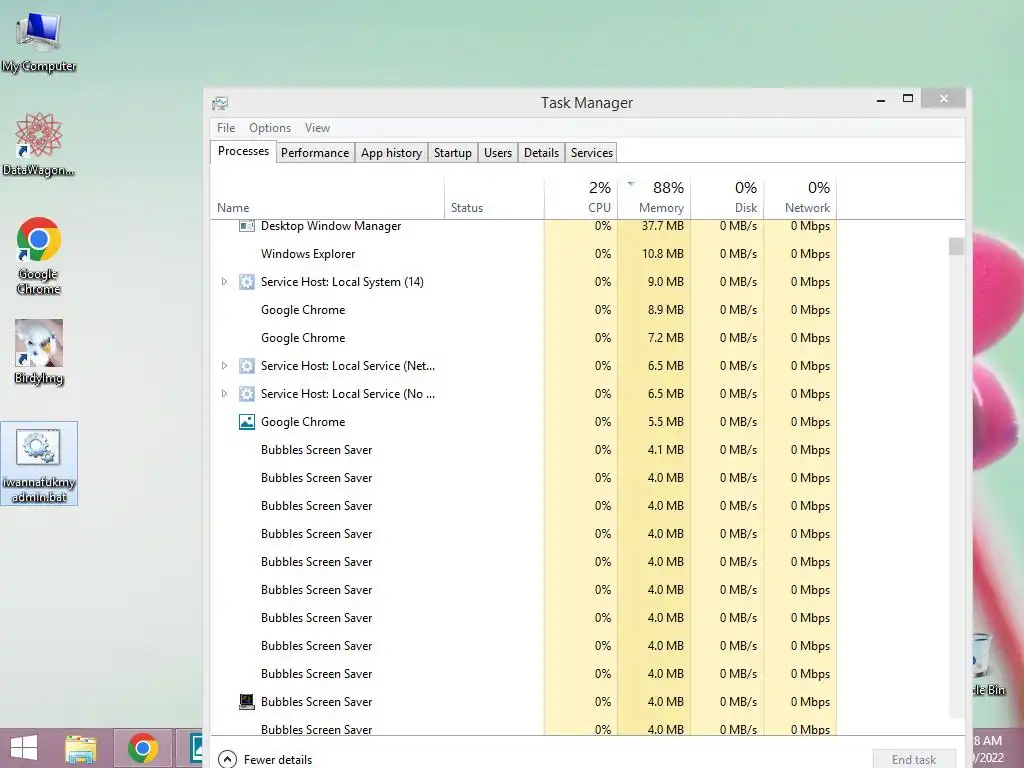Click the End task button

coord(914,760)
